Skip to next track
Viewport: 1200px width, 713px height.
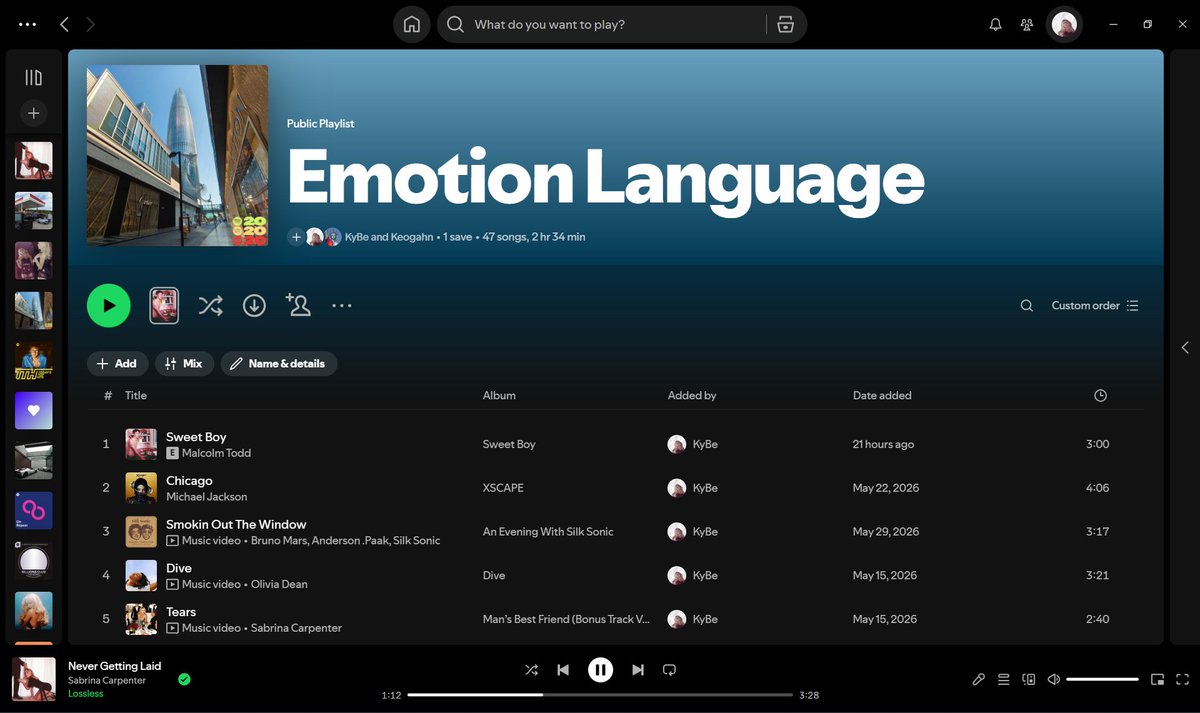pyautogui.click(x=638, y=670)
